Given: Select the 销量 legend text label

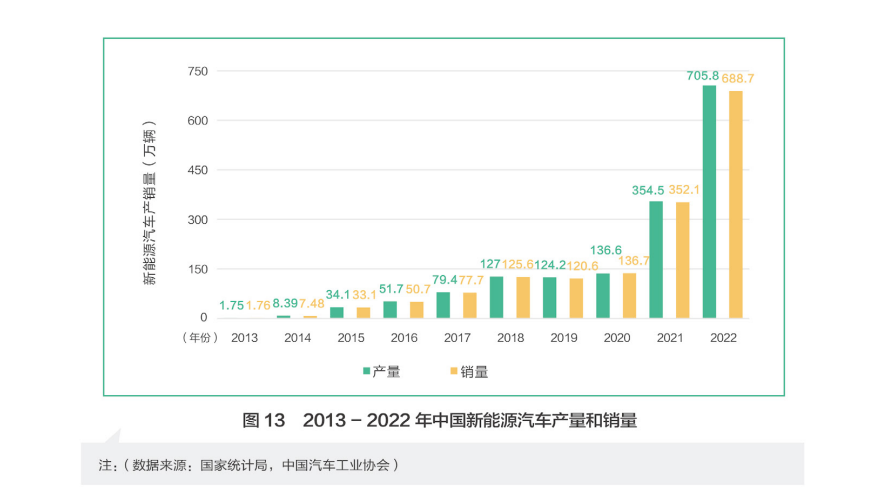Looking at the screenshot, I should coord(475,371).
